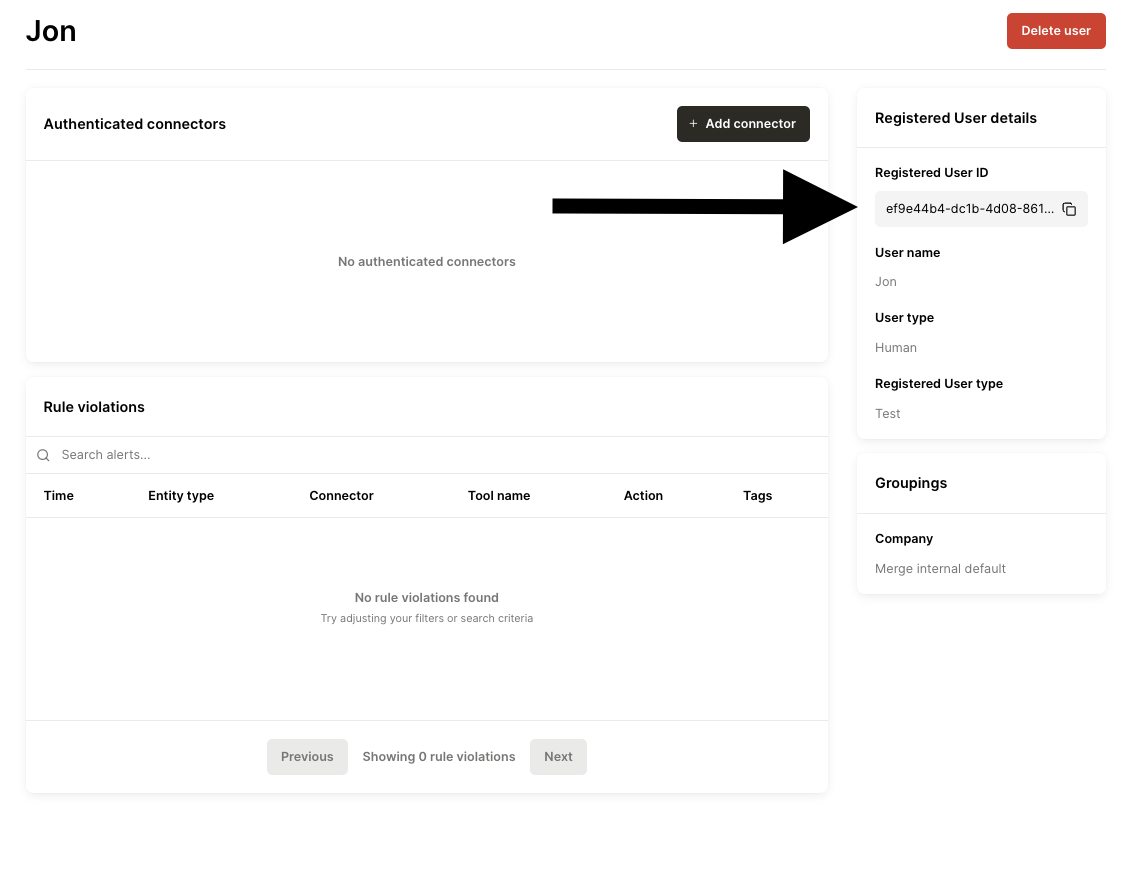Click the search magnifier in Rule violations
1141x869 pixels.
(43, 455)
